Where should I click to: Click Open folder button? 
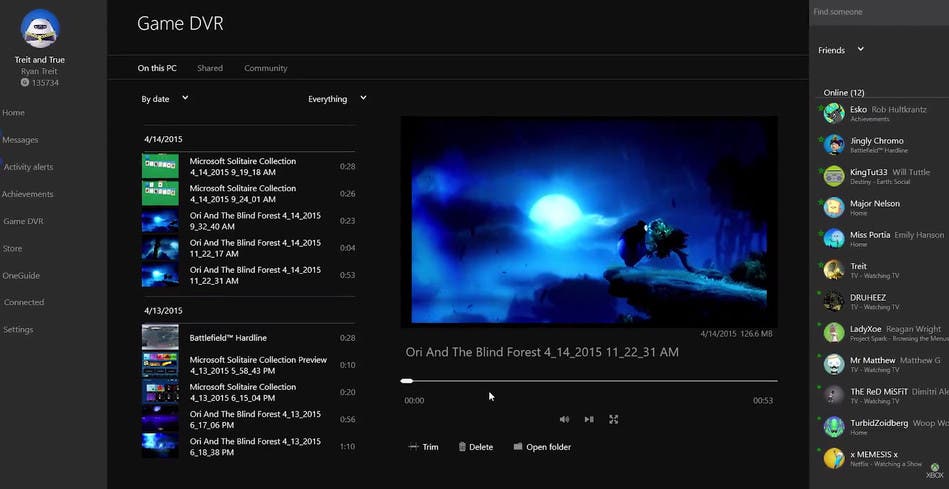point(542,447)
